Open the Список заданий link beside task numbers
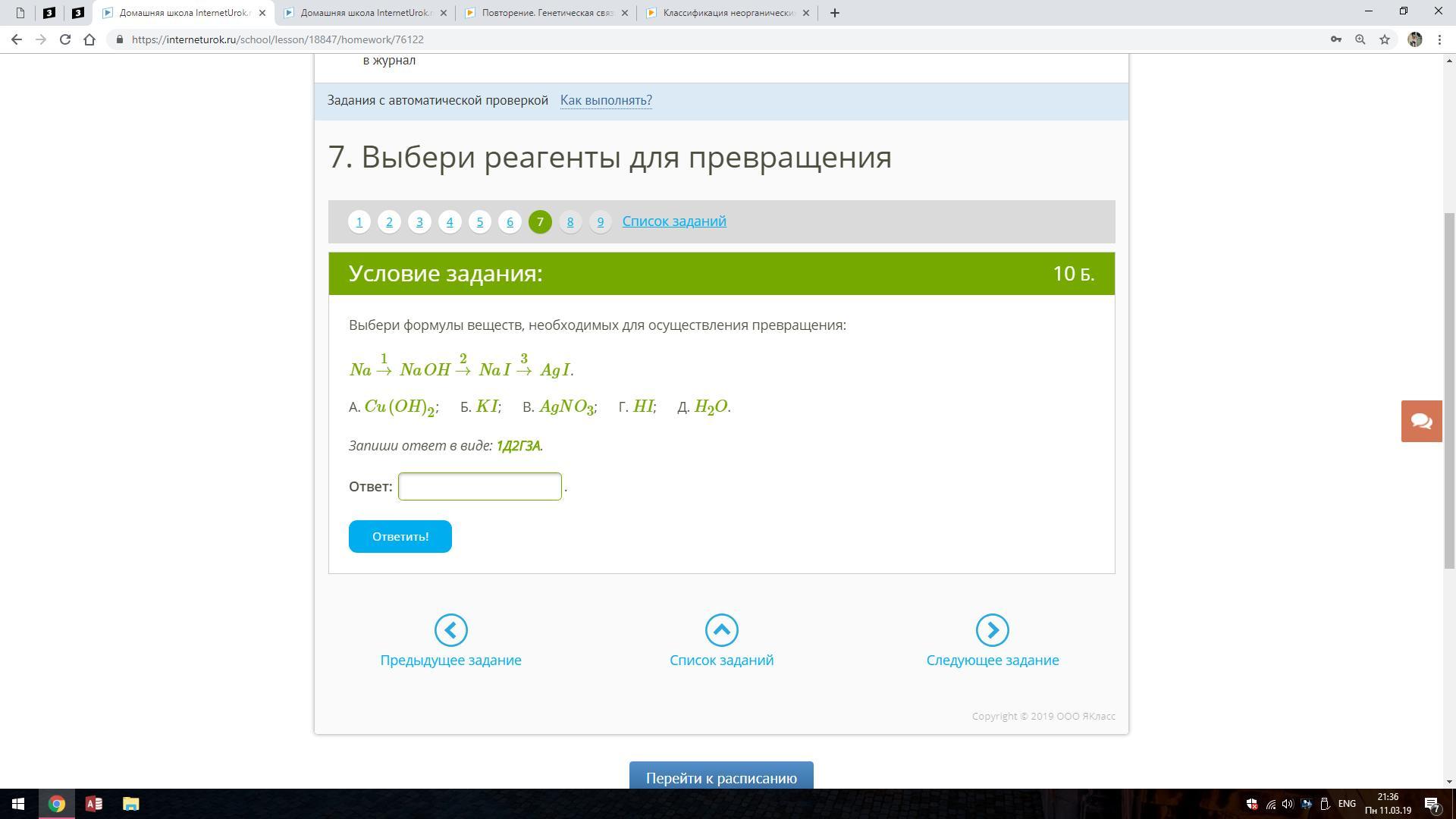Image resolution: width=1456 pixels, height=819 pixels. (x=674, y=221)
